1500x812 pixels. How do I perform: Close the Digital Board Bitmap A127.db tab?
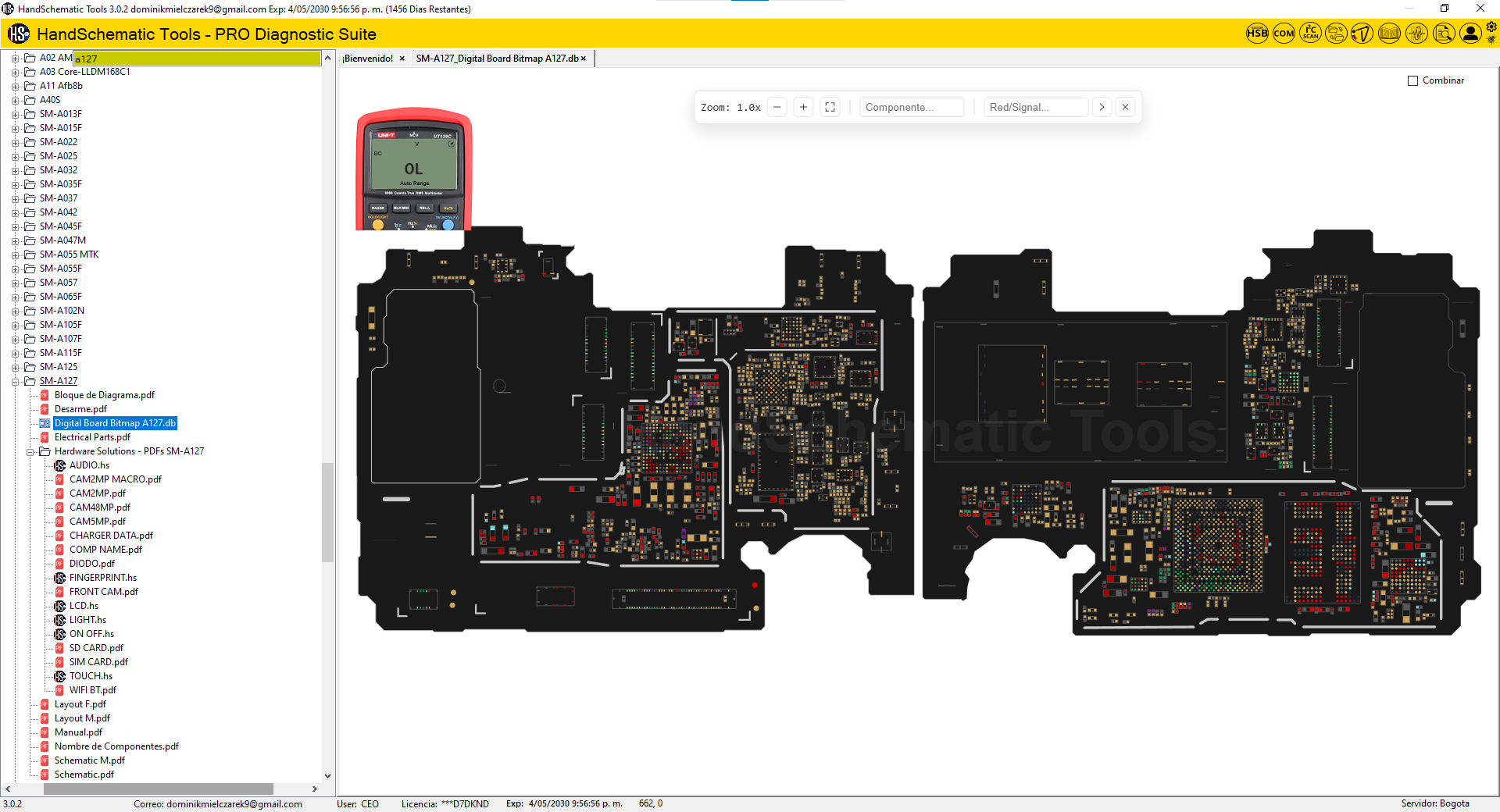pos(584,59)
